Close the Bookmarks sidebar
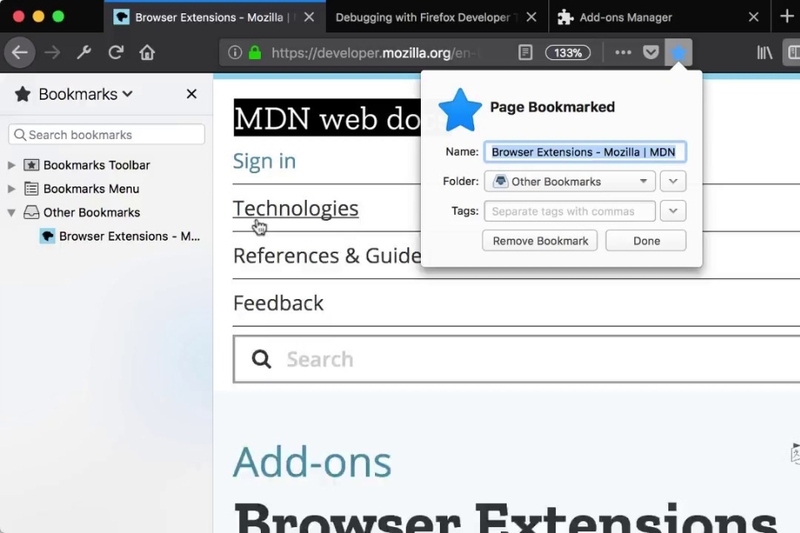This screenshot has width=800, height=533. coord(191,94)
